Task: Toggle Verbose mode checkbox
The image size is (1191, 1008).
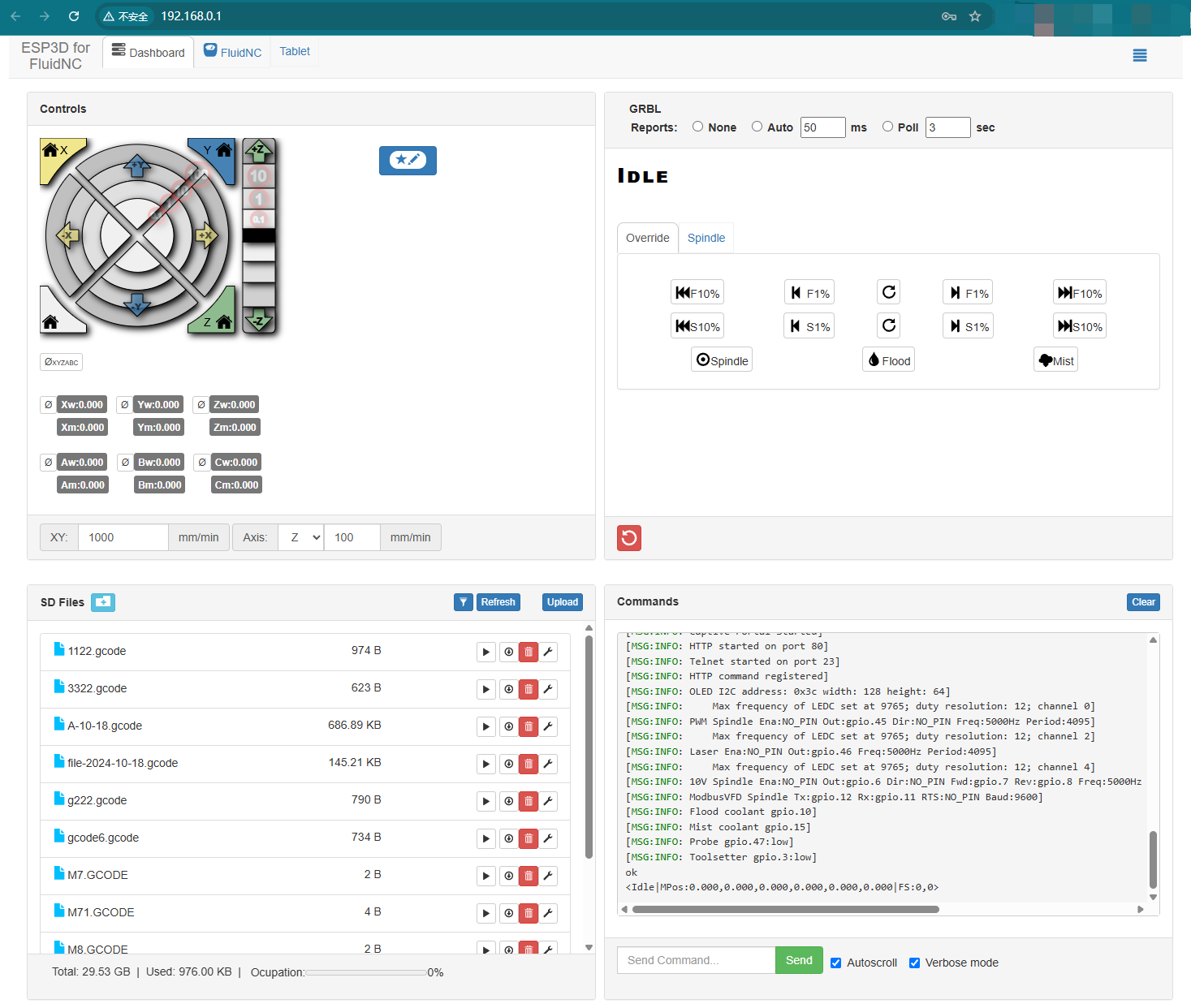Action: (x=914, y=963)
